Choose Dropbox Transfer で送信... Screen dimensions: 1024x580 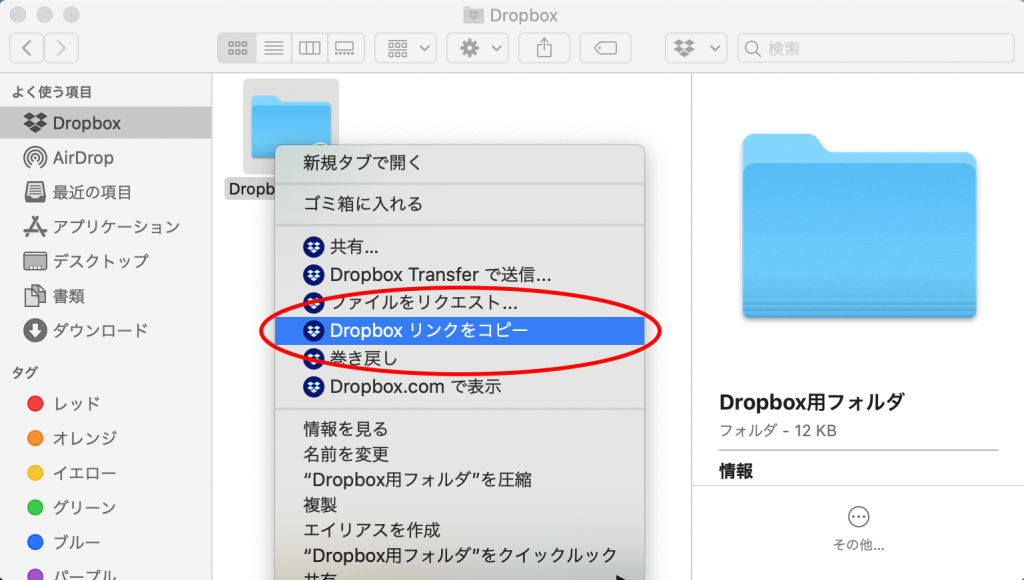point(460,275)
